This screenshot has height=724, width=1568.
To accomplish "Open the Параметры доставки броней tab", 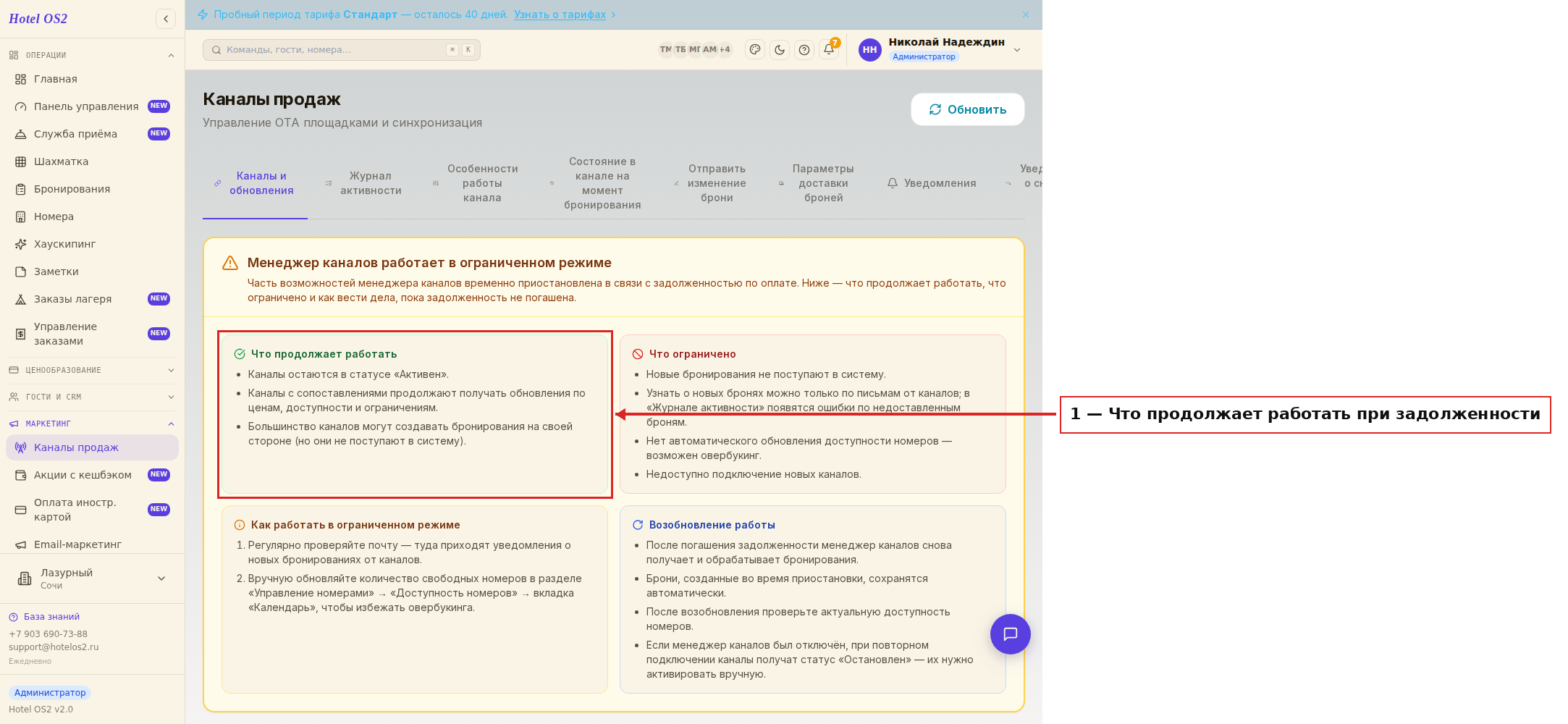I will tap(817, 183).
